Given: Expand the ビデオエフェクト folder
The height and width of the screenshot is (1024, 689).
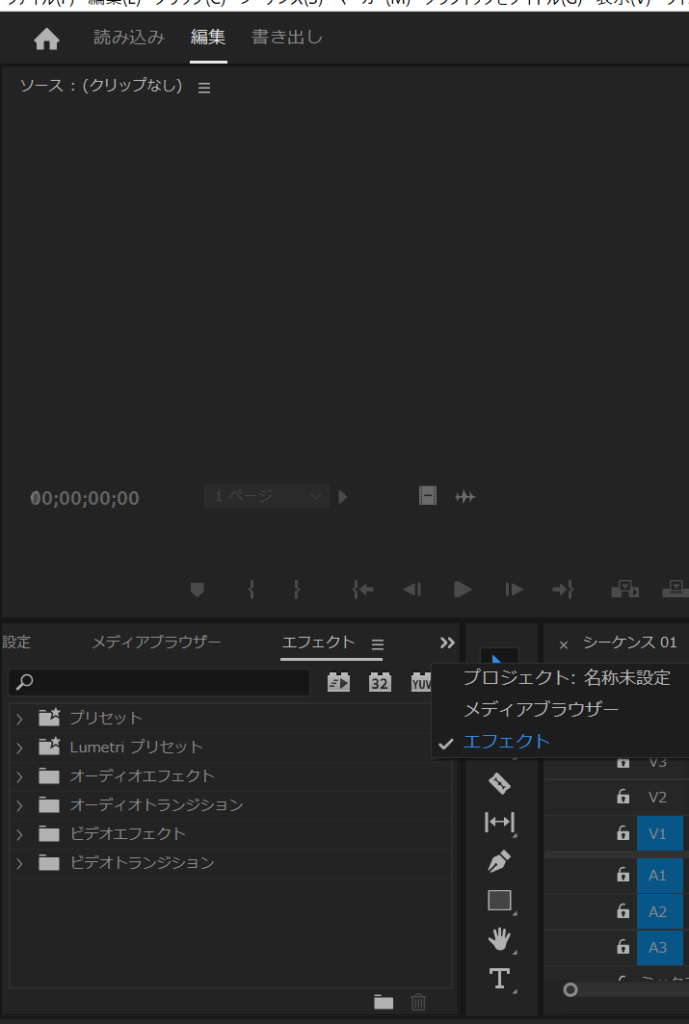Looking at the screenshot, I should pyautogui.click(x=19, y=834).
